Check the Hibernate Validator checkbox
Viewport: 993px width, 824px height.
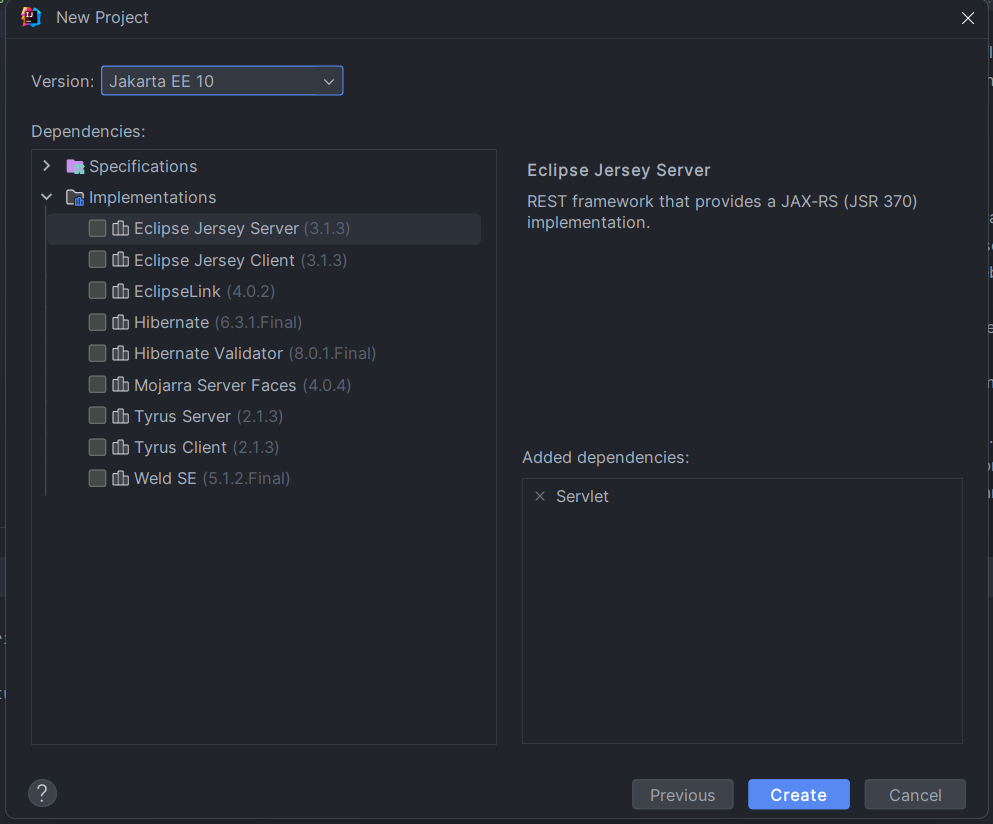click(97, 353)
